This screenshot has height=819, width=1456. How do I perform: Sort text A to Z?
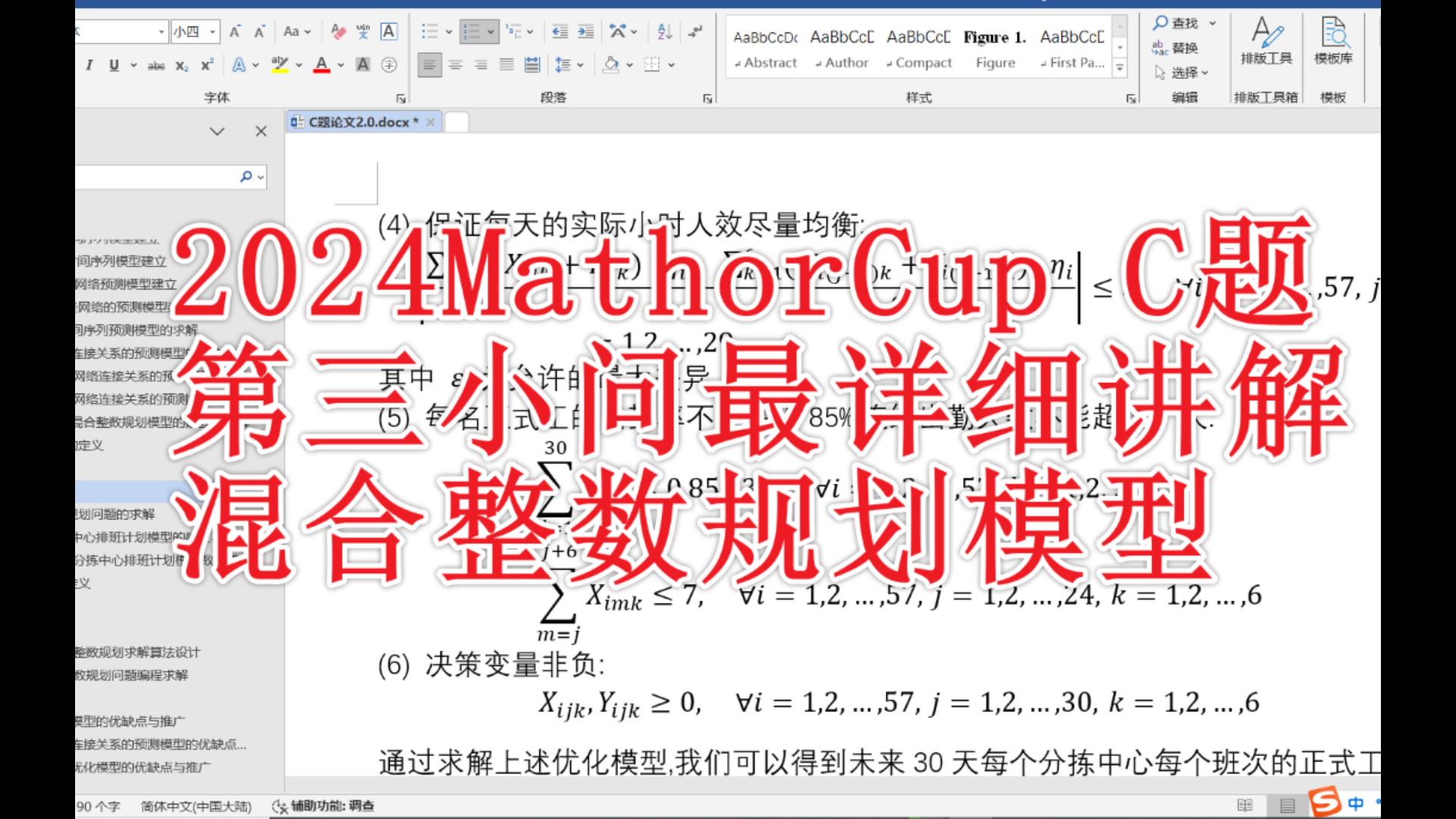[664, 31]
